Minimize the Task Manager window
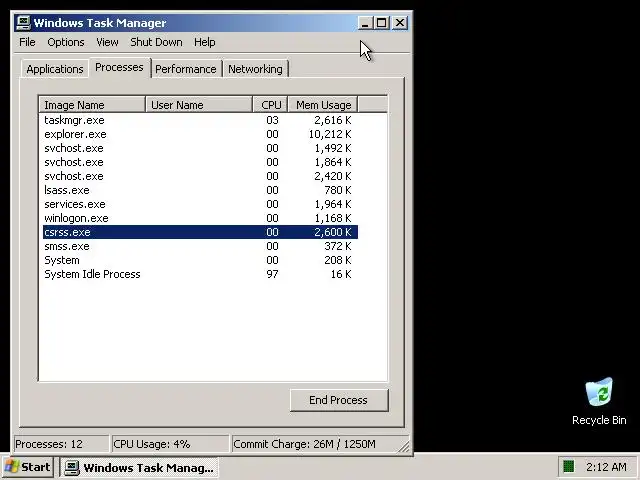 365,23
